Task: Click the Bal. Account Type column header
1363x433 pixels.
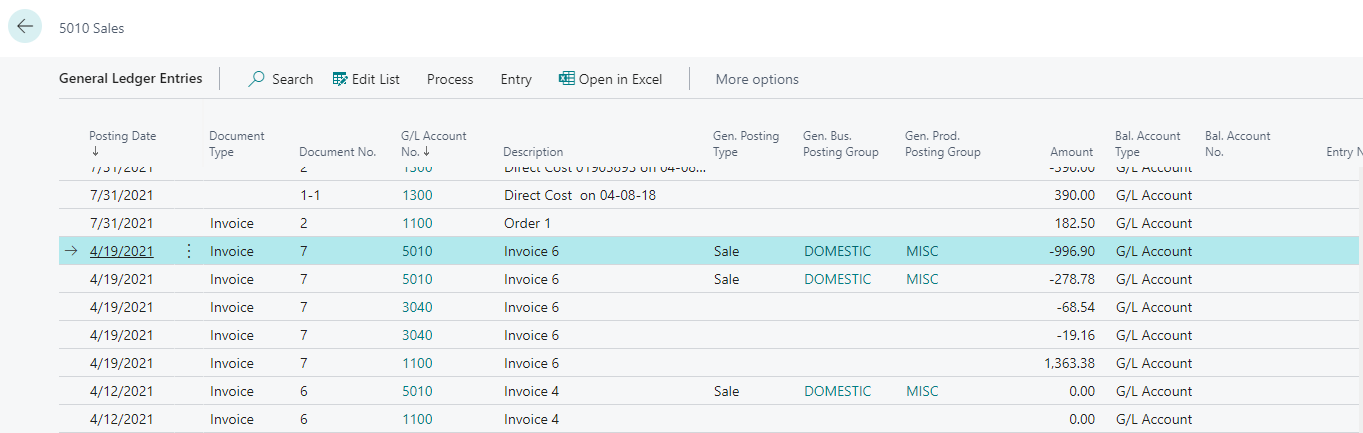Action: pos(1148,143)
